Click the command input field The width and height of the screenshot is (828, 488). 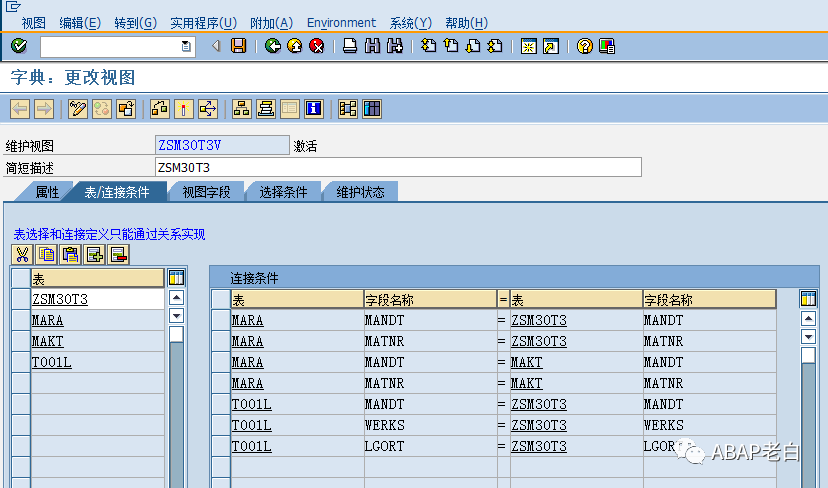(x=111, y=46)
